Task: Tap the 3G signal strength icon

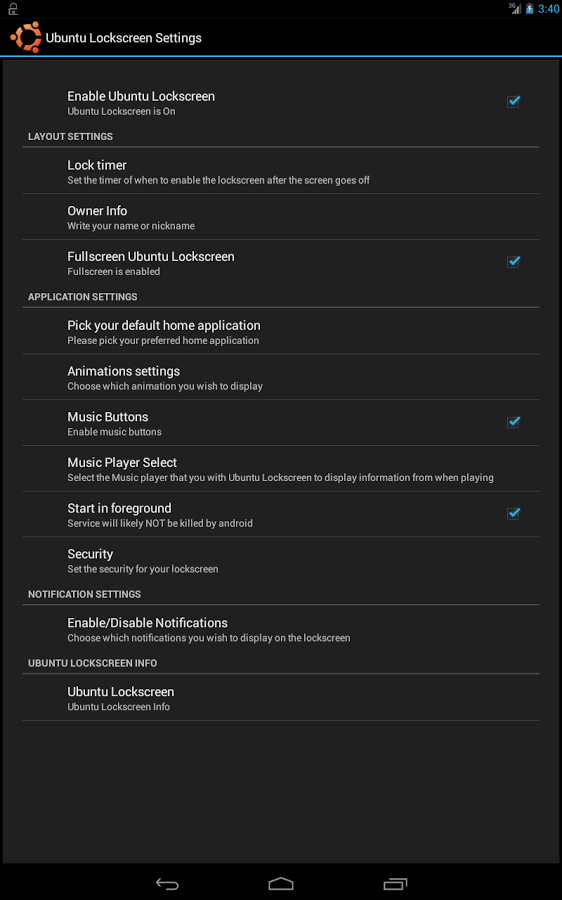Action: [x=516, y=8]
